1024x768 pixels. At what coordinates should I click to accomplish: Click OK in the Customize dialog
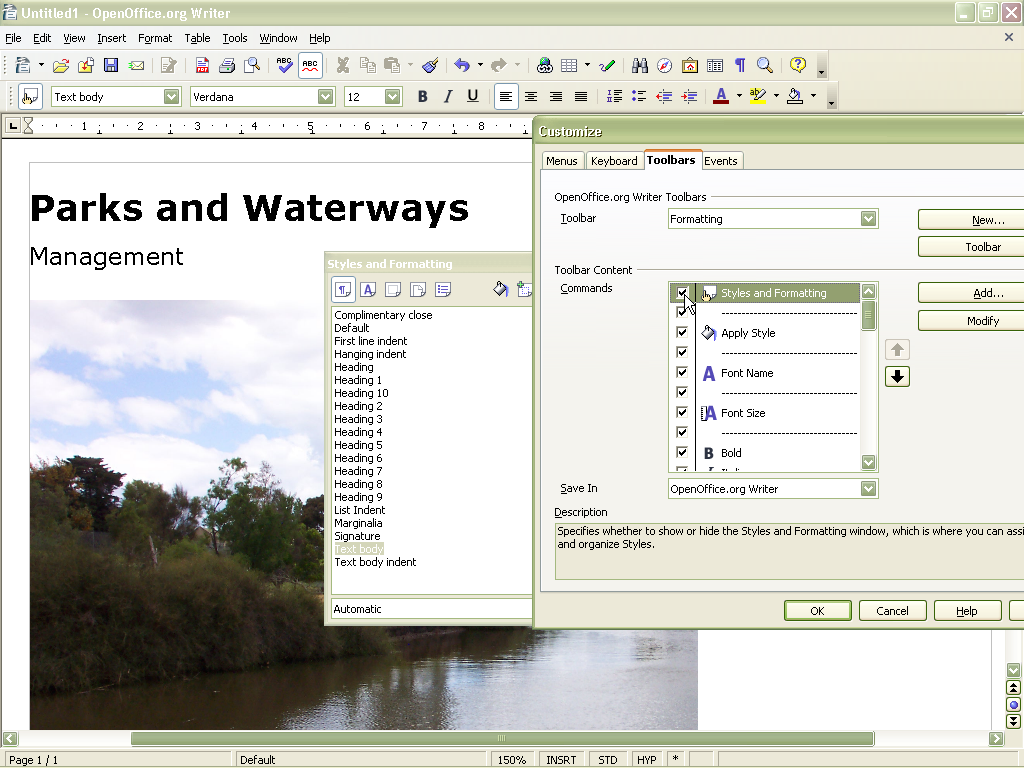coord(818,611)
